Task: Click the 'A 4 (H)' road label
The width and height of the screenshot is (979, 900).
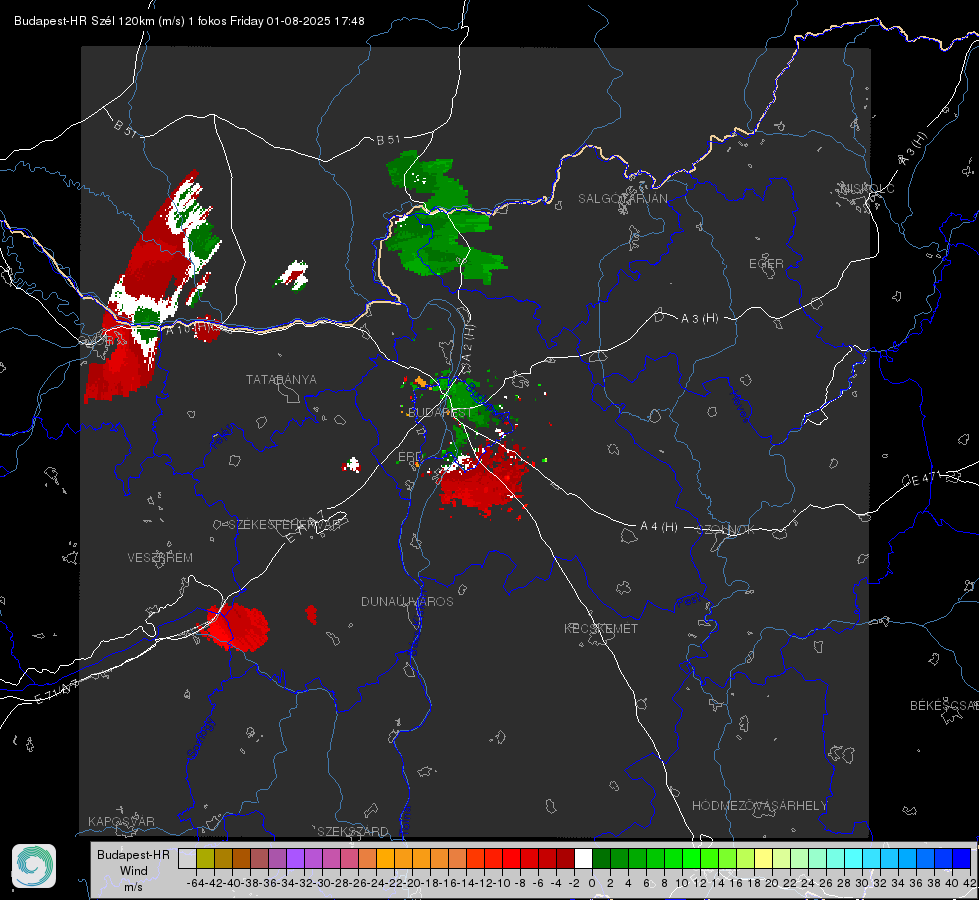Action: click(x=659, y=527)
